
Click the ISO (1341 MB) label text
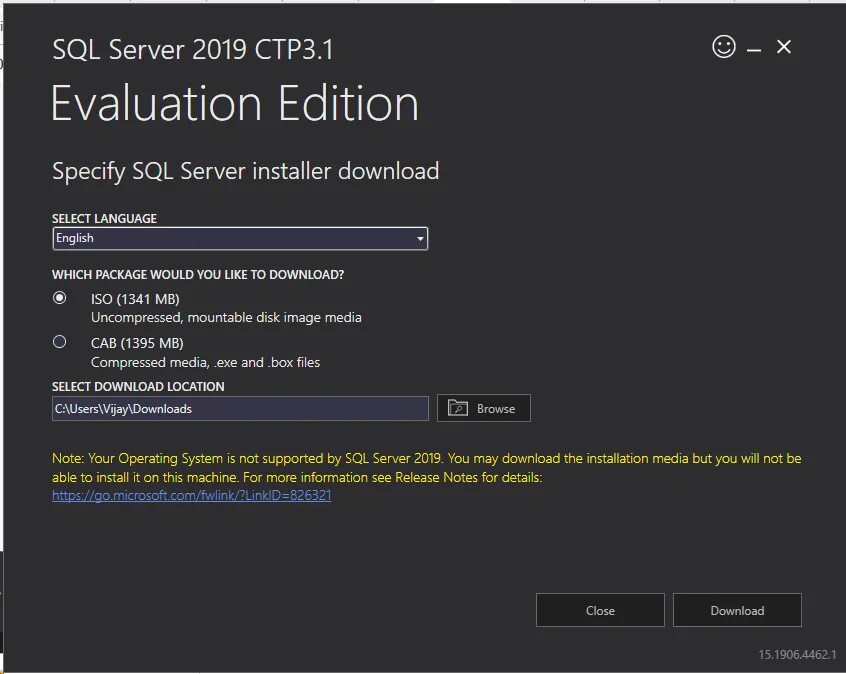tap(135, 299)
